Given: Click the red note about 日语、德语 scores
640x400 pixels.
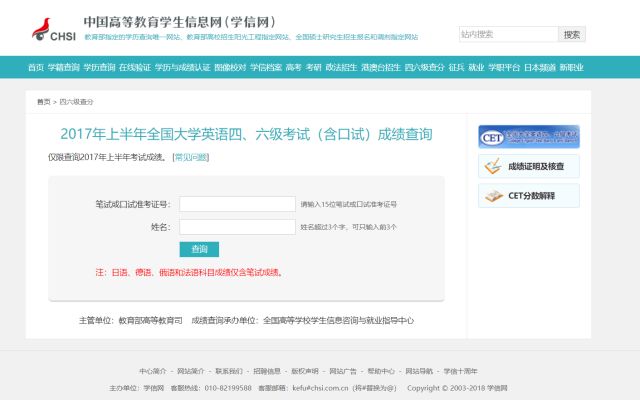Looking at the screenshot, I should point(190,272).
